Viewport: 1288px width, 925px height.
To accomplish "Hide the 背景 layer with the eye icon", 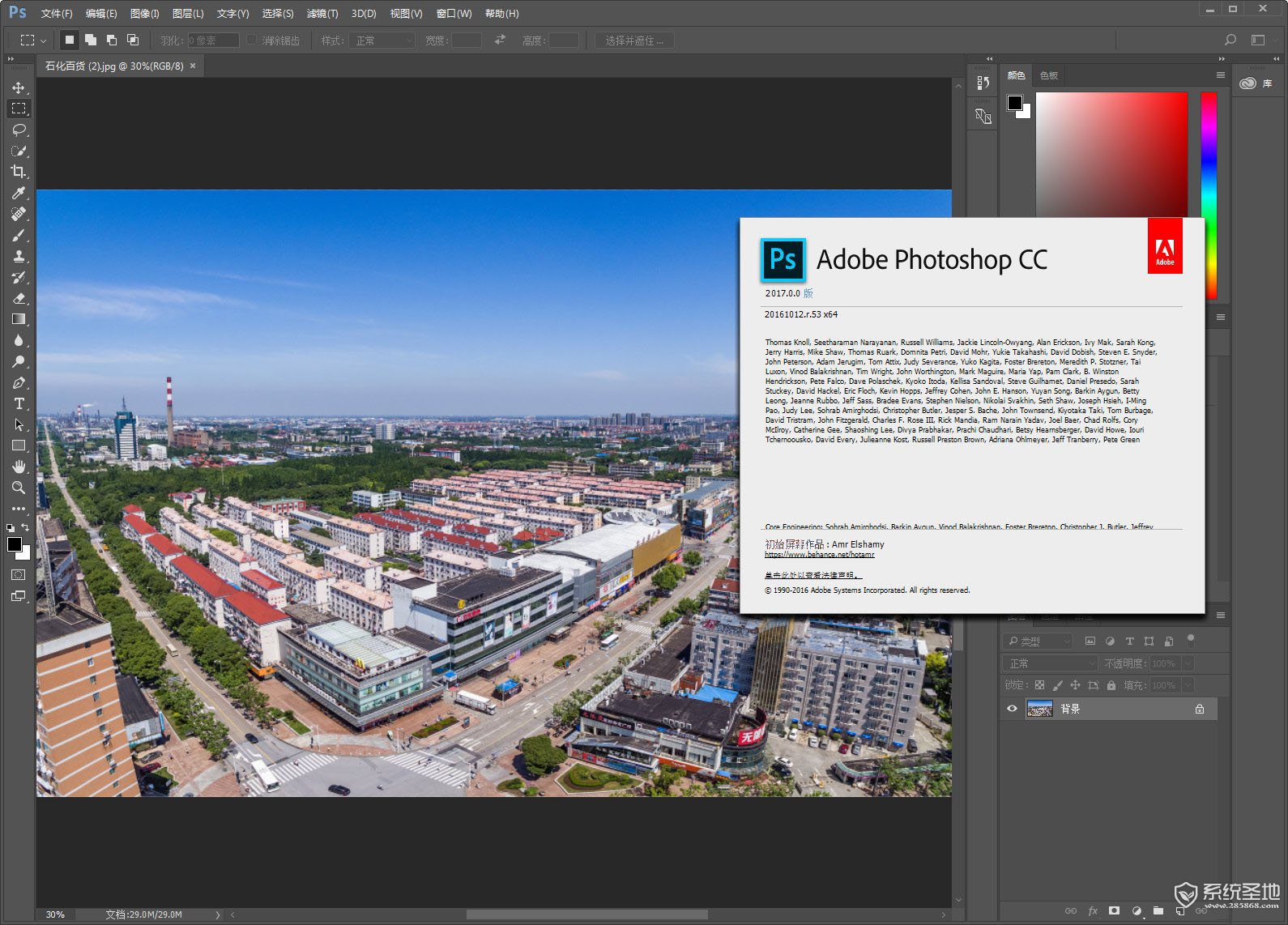I will pyautogui.click(x=1012, y=709).
